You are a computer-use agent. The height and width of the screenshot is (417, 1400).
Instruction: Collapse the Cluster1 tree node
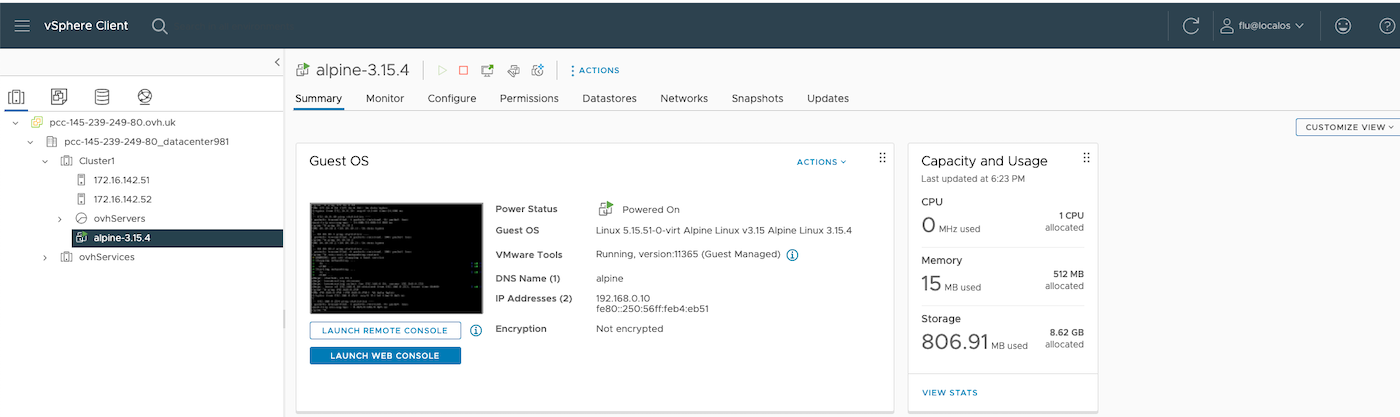click(45, 161)
